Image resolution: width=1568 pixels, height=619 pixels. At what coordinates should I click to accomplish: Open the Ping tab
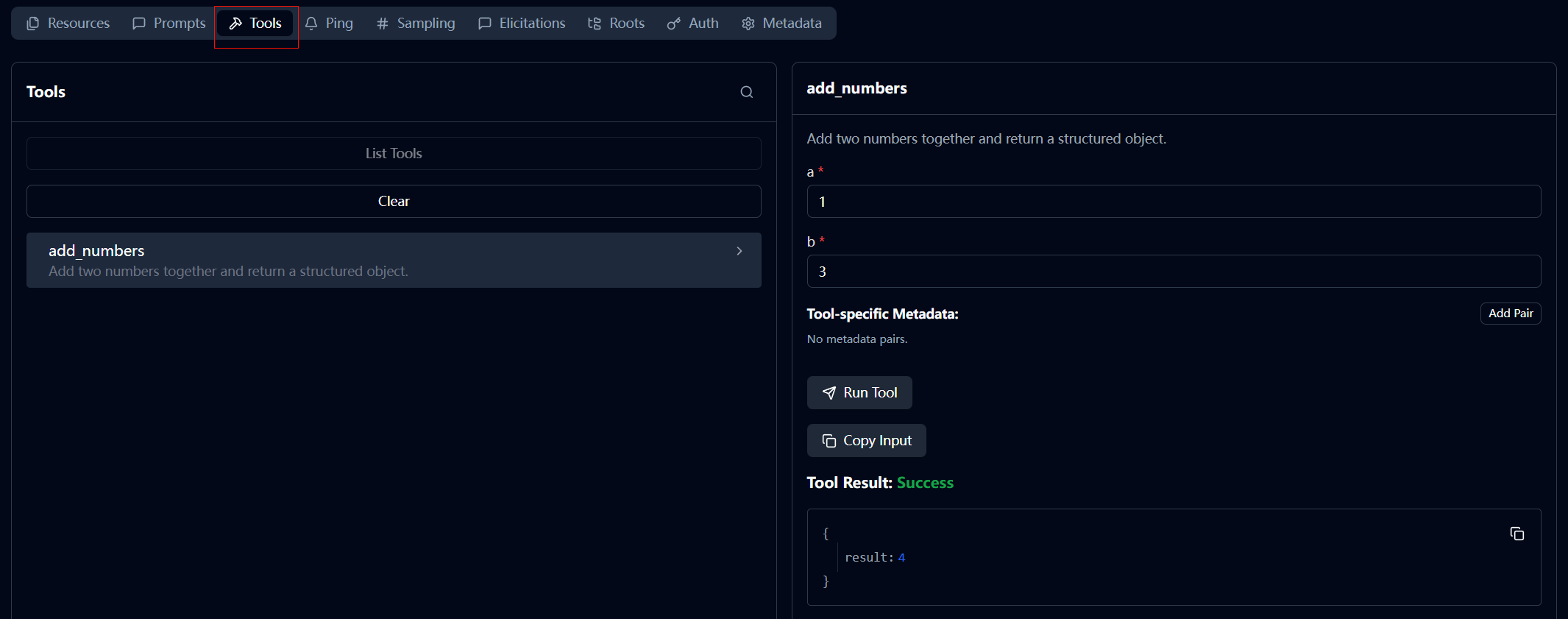(329, 24)
